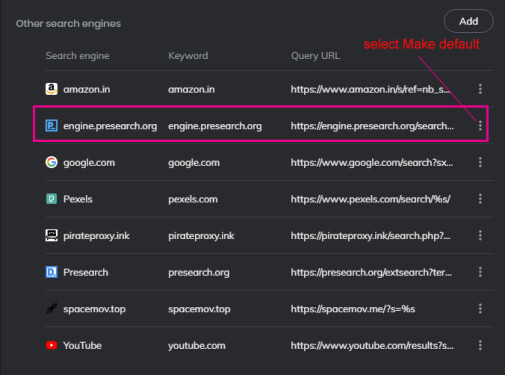Click the Query URL column header
This screenshot has width=505, height=375.
(x=315, y=56)
